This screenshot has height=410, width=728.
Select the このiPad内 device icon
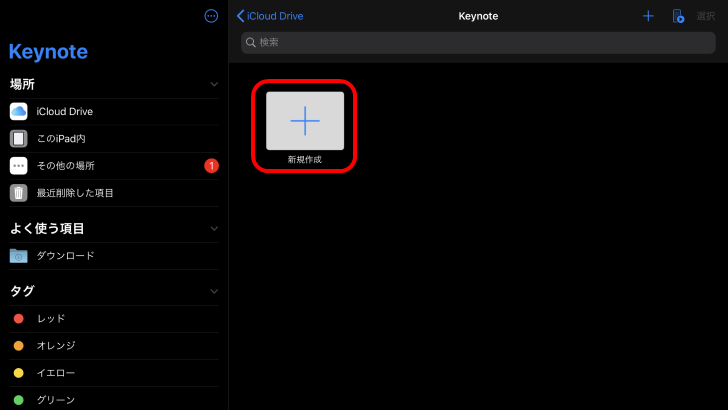click(19, 139)
